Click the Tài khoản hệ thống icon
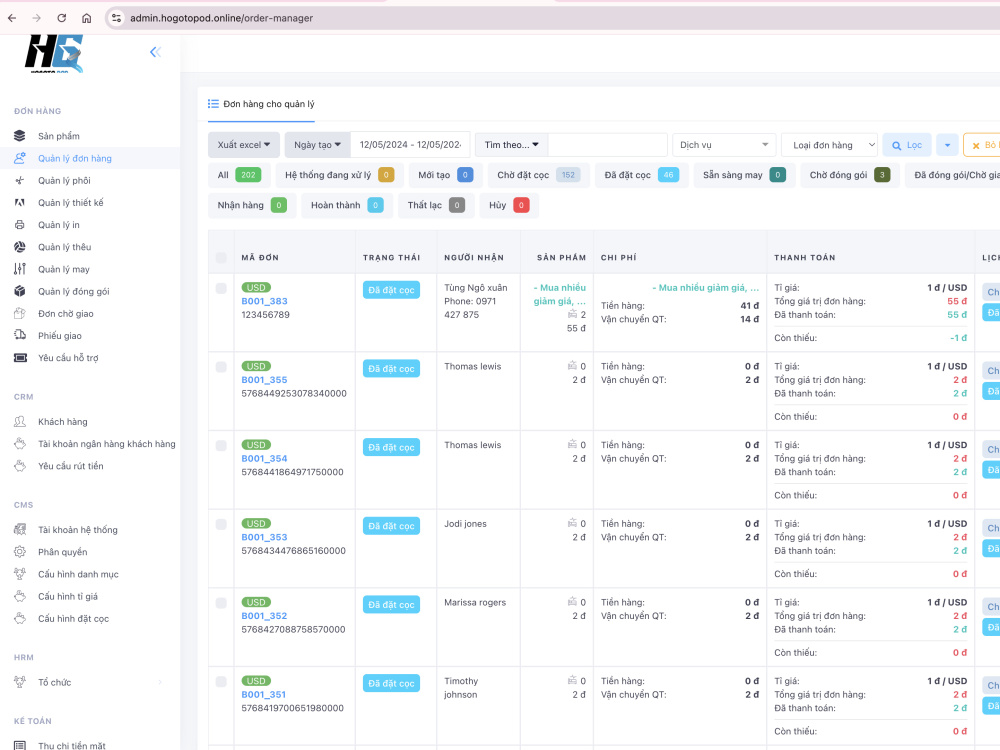This screenshot has height=750, width=1000. click(20, 530)
